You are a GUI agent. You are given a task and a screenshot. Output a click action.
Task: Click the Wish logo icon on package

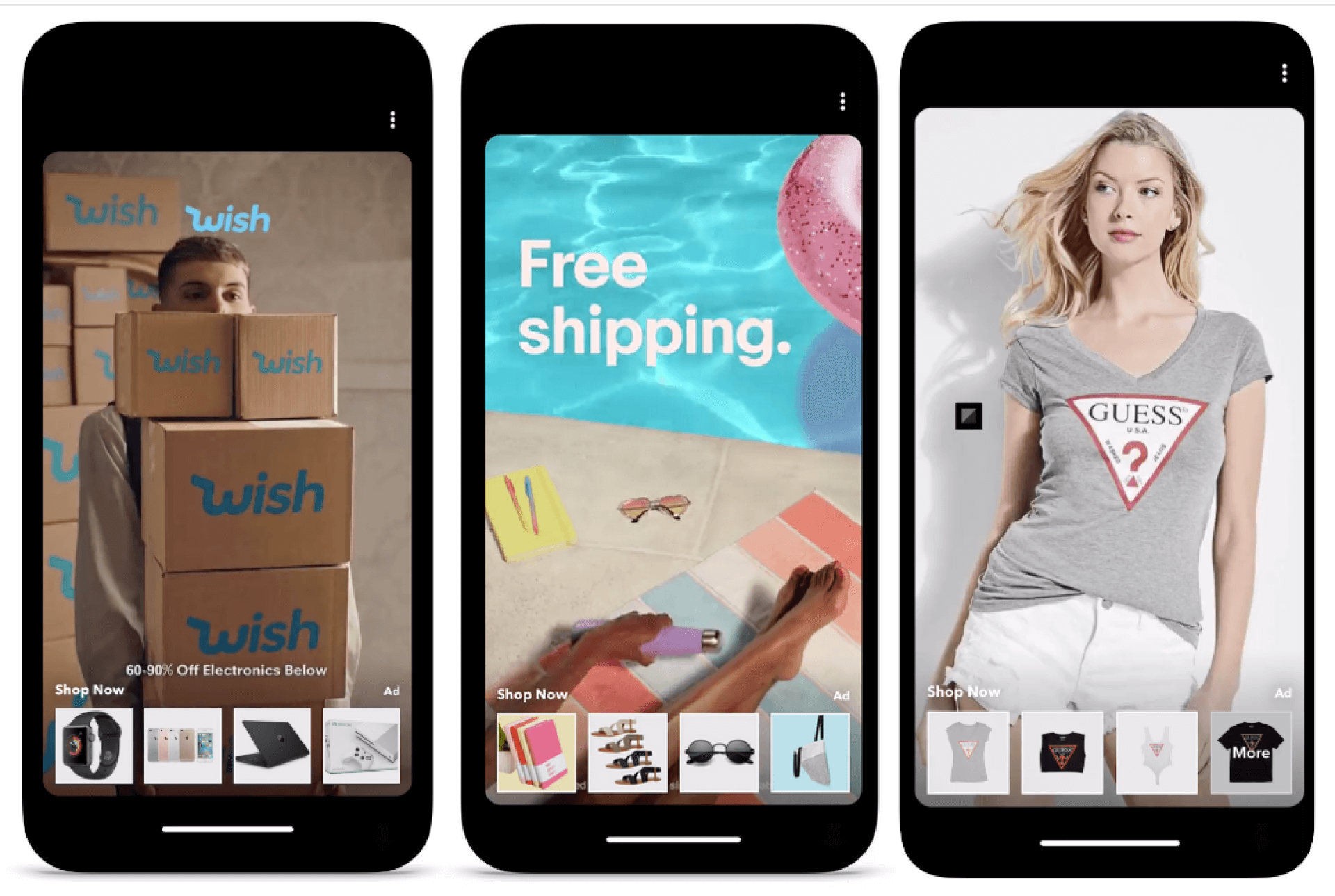point(230,490)
